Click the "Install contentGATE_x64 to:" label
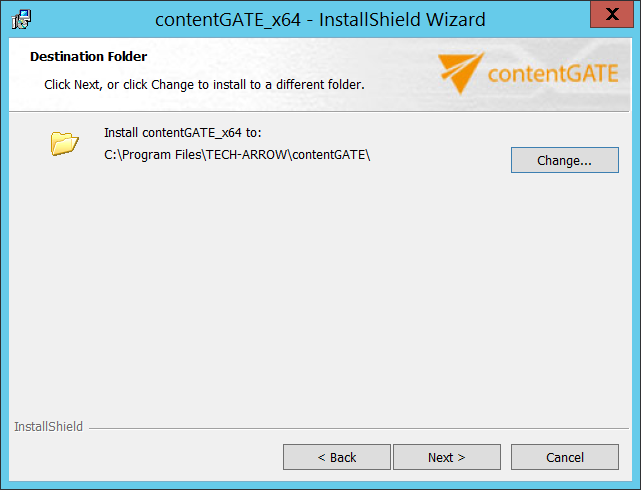This screenshot has height=490, width=641. tap(182, 132)
